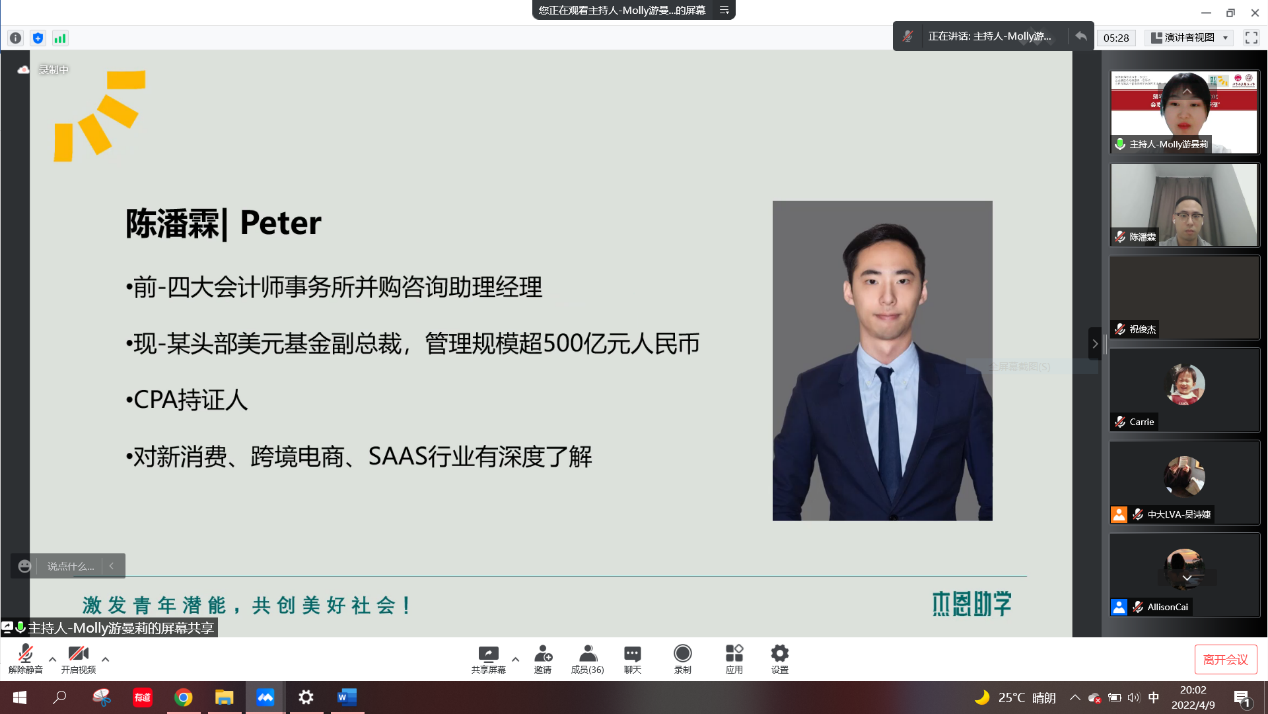Open the Invite (邀请) icon
Screen dimensions: 1268x714
click(x=542, y=659)
